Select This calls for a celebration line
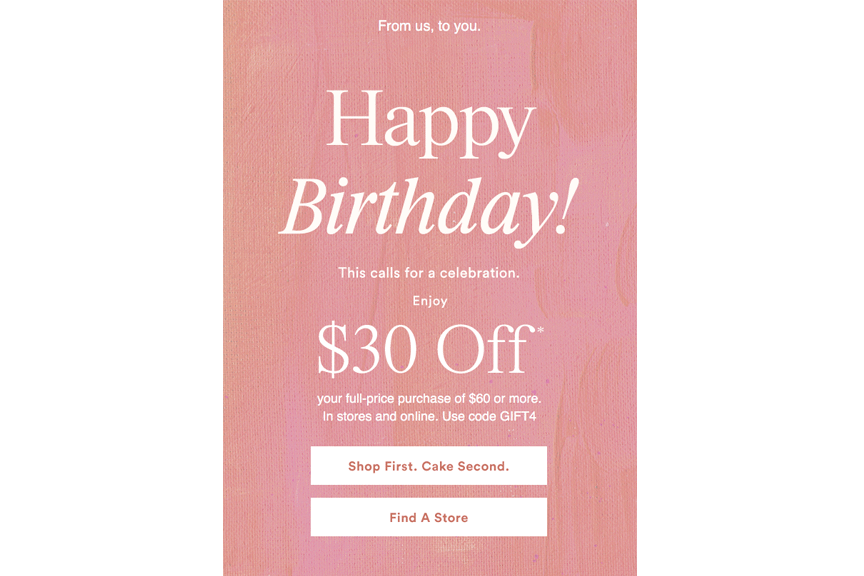 pyautogui.click(x=429, y=273)
